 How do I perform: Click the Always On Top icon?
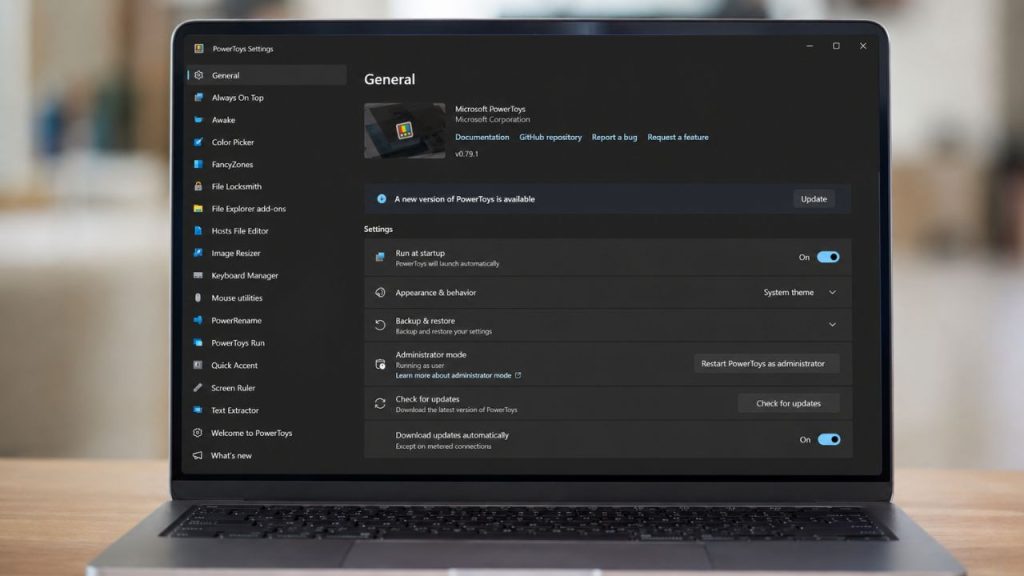tap(199, 97)
